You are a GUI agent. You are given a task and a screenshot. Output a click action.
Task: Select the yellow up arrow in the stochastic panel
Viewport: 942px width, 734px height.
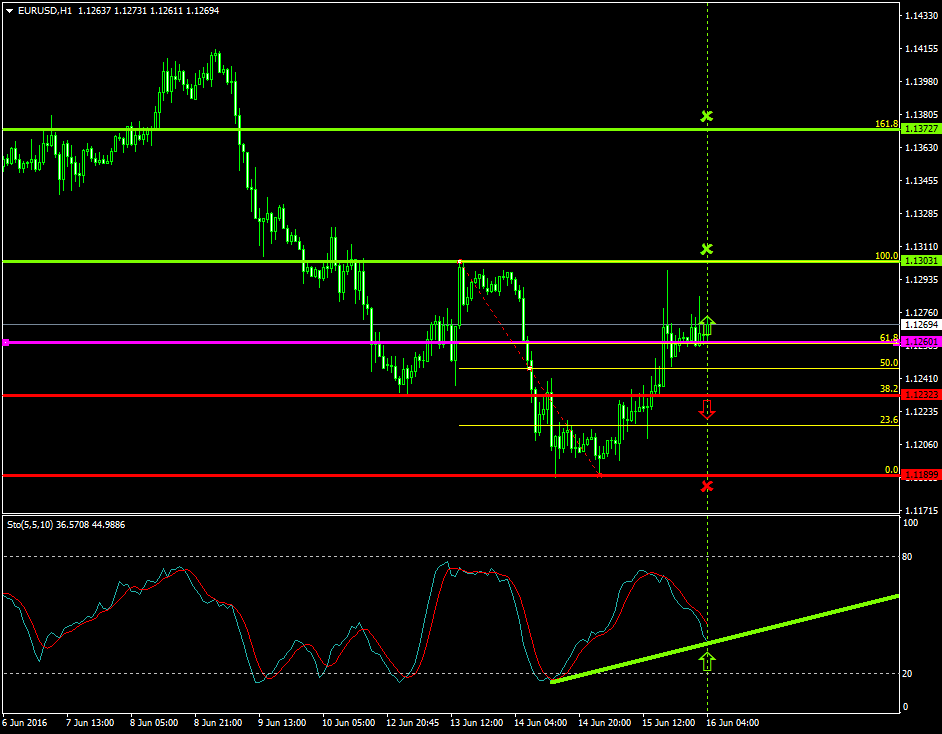(708, 660)
